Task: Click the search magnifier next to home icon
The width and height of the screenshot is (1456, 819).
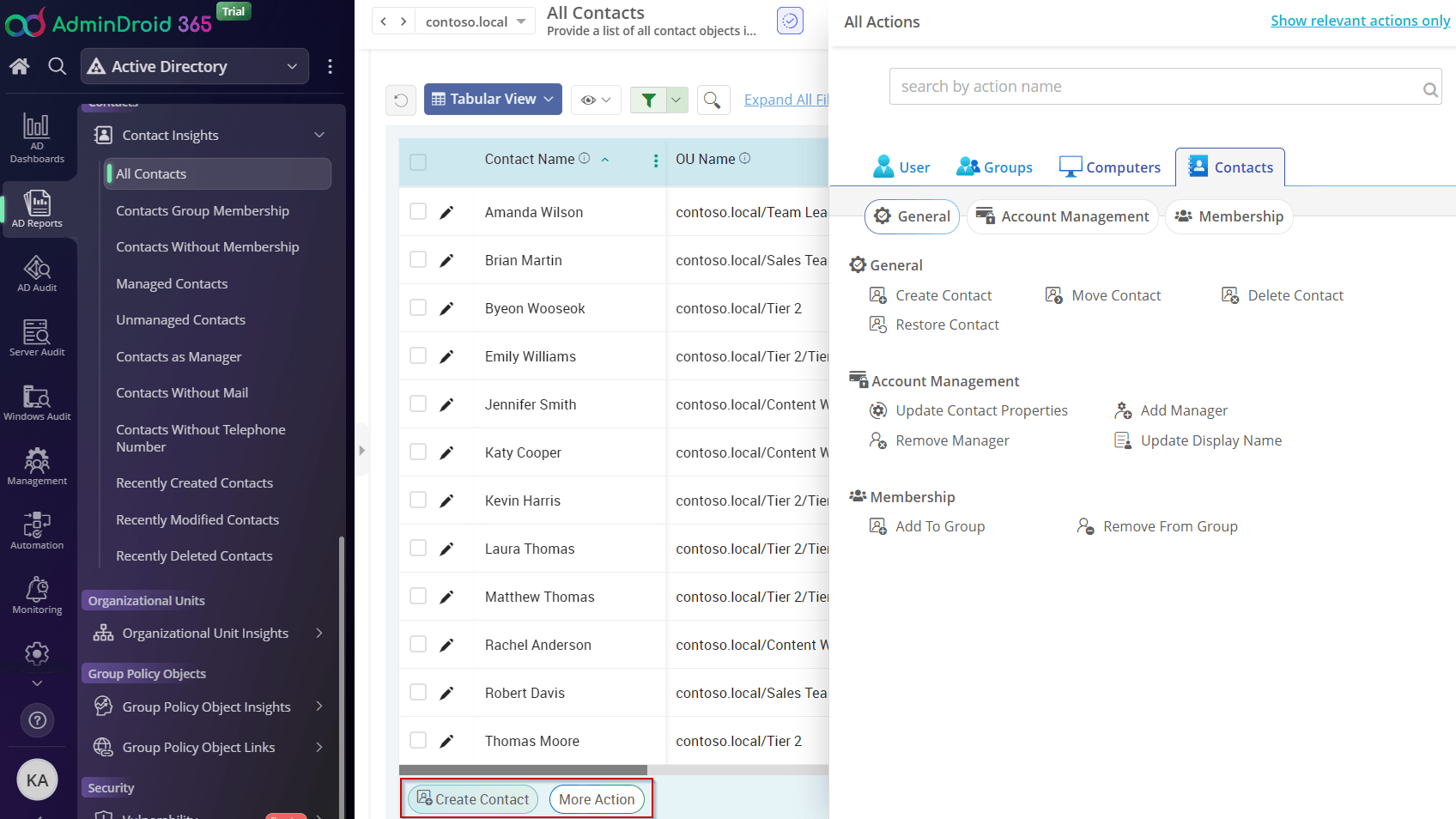Action: coord(57,66)
